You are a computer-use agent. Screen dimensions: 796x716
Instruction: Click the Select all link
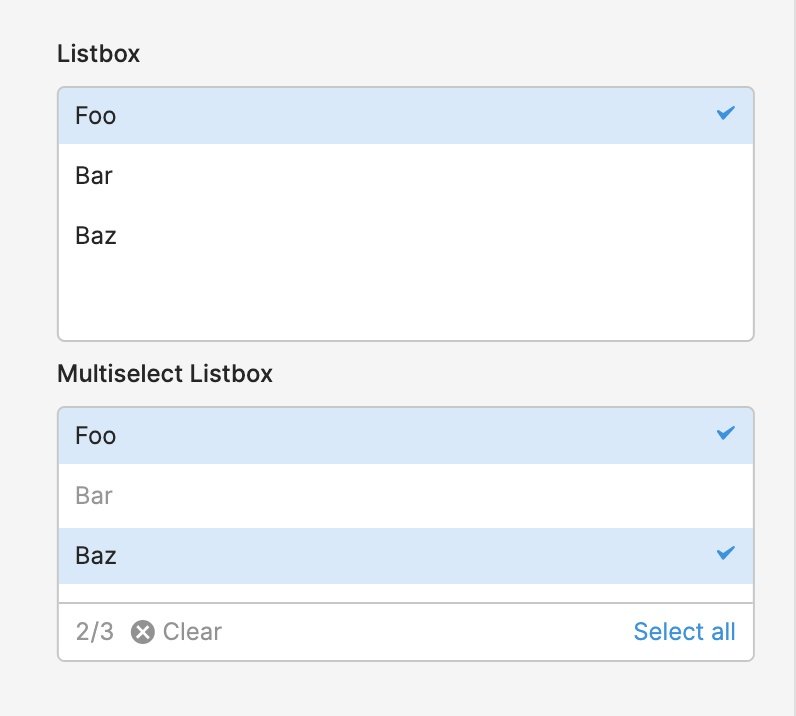[x=684, y=632]
